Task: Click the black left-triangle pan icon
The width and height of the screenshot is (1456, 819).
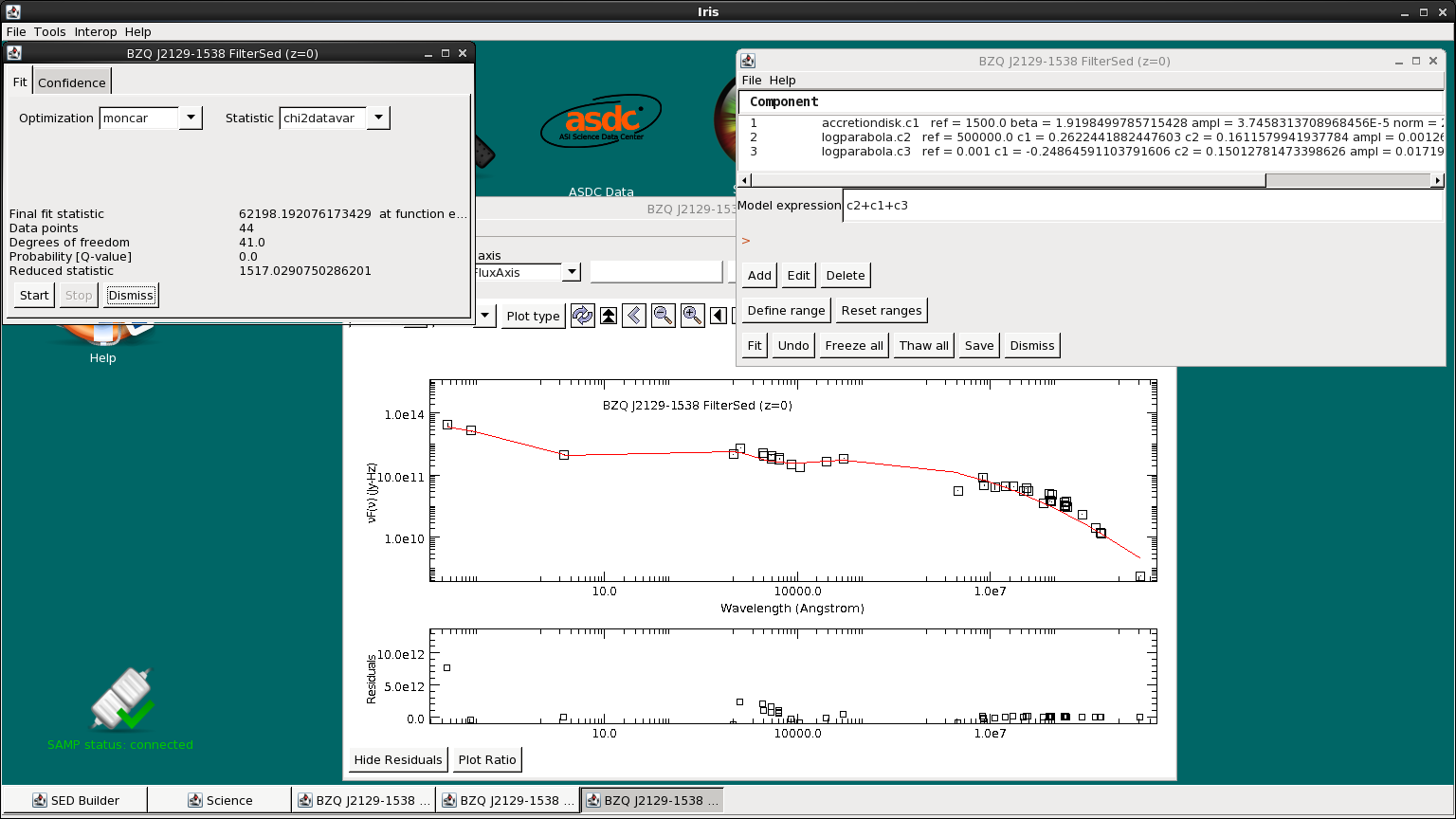Action: [x=719, y=316]
